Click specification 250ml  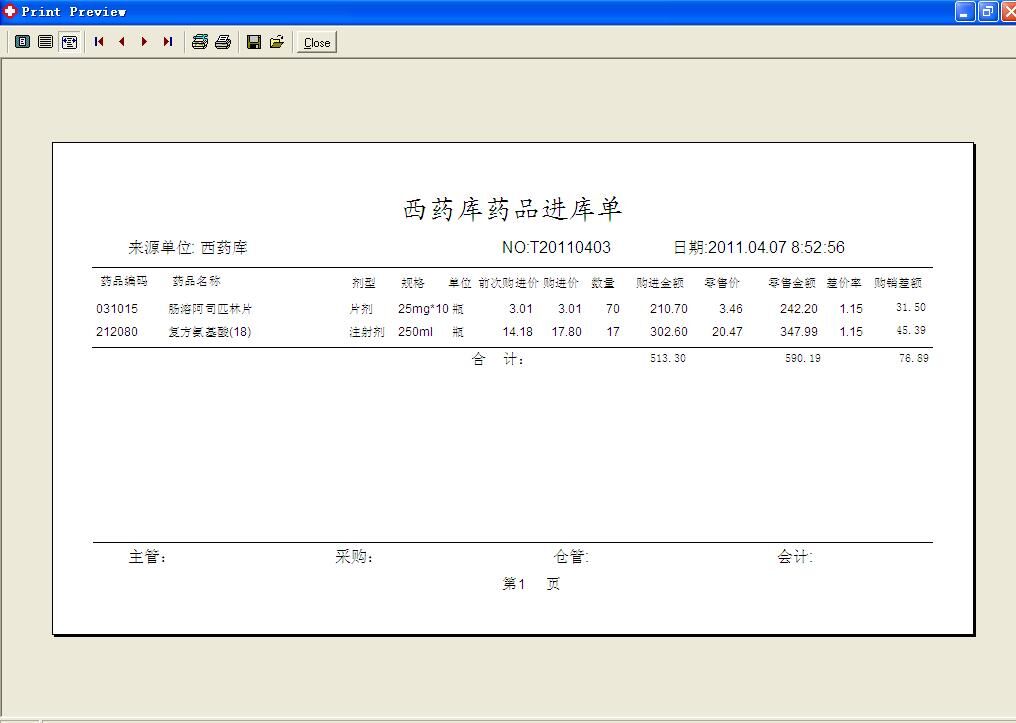pos(415,332)
